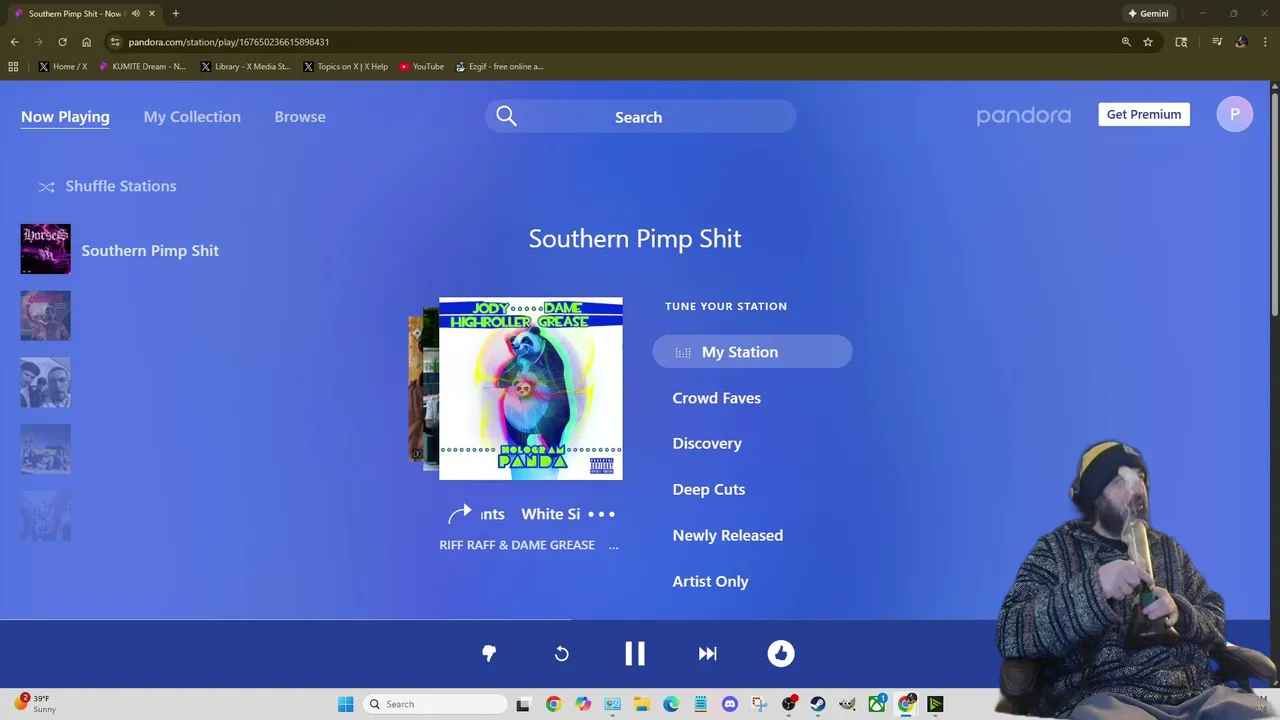Click the Pandora logo
Screen dimensions: 1280x720
1023,115
